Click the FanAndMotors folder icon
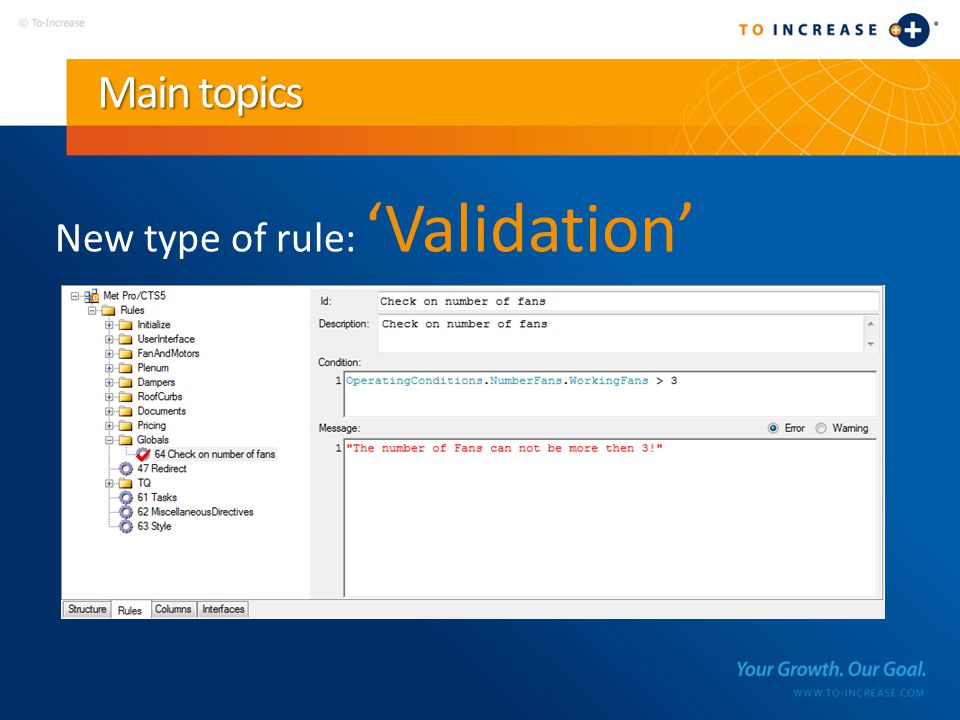960x720 pixels. click(x=126, y=354)
